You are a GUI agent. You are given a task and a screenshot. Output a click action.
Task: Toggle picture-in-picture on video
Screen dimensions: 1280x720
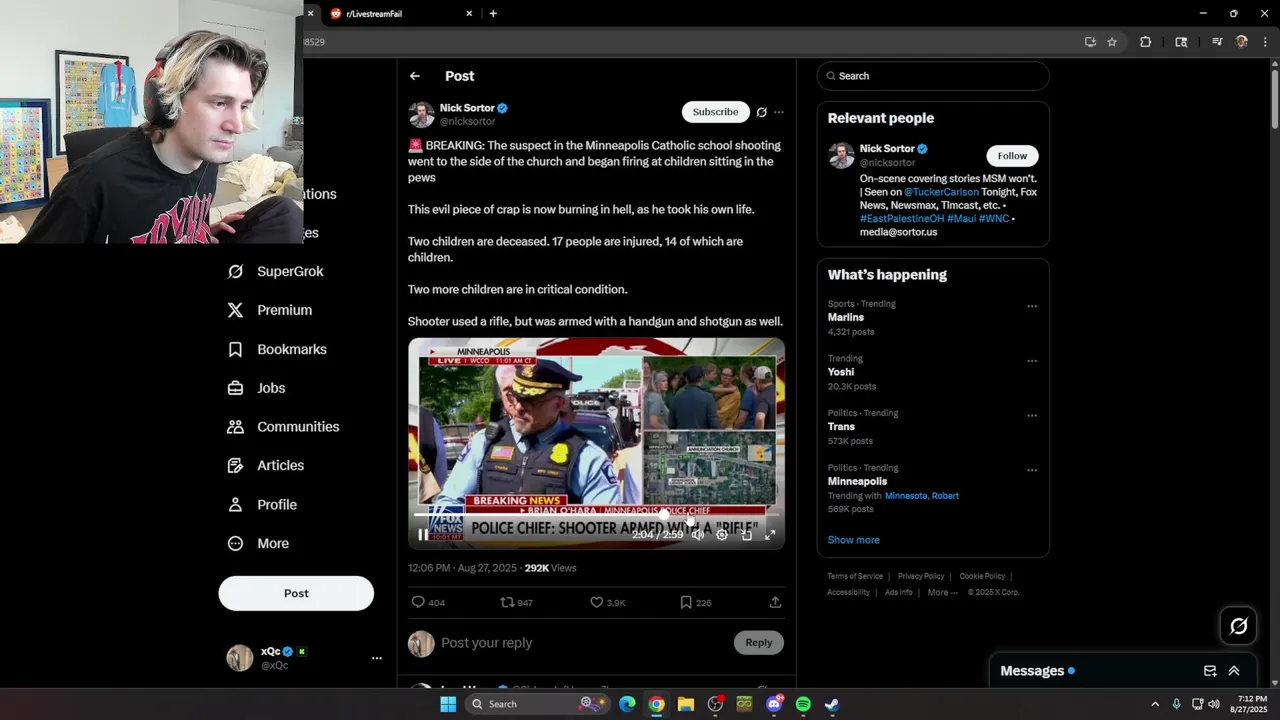point(746,535)
